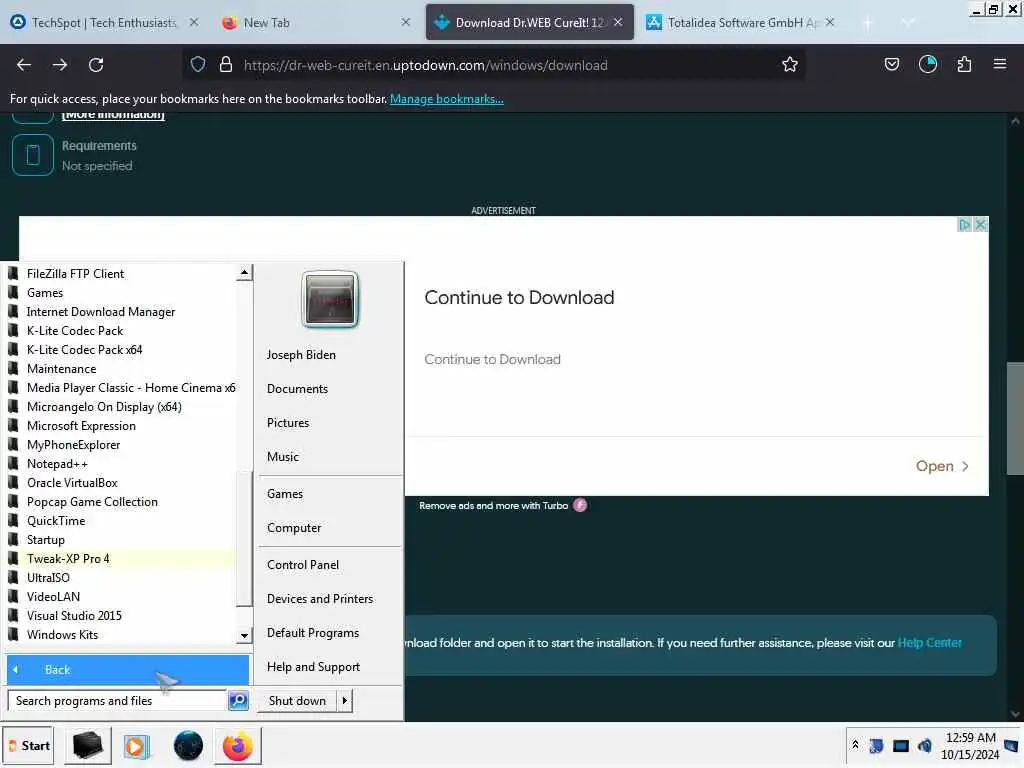This screenshot has height=768, width=1024.
Task: Click the Help Center link
Action: (929, 643)
